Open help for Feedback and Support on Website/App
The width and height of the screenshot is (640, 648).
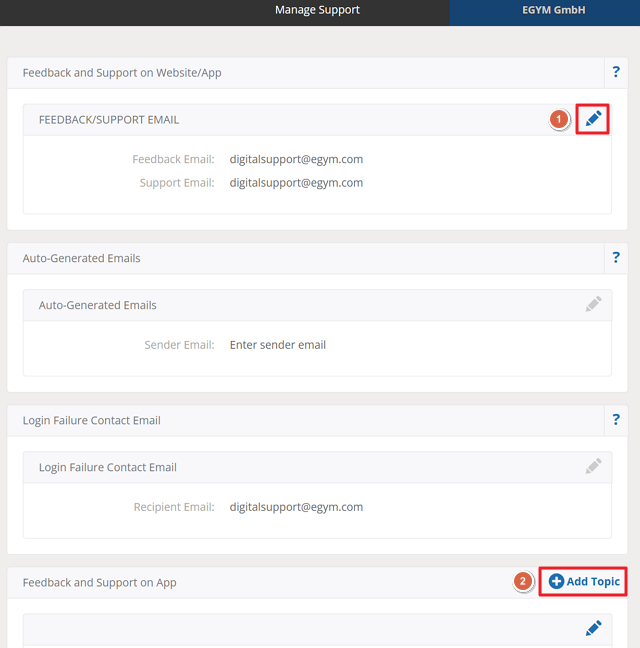tap(616, 72)
